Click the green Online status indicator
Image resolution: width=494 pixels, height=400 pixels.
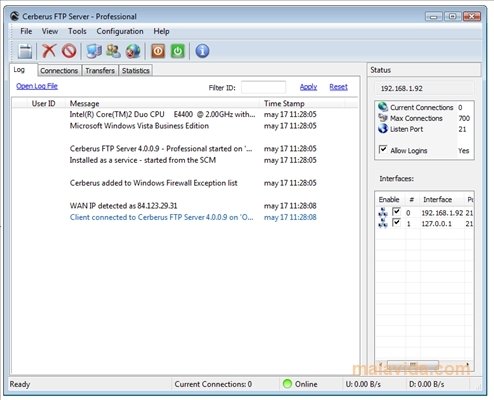[x=287, y=384]
